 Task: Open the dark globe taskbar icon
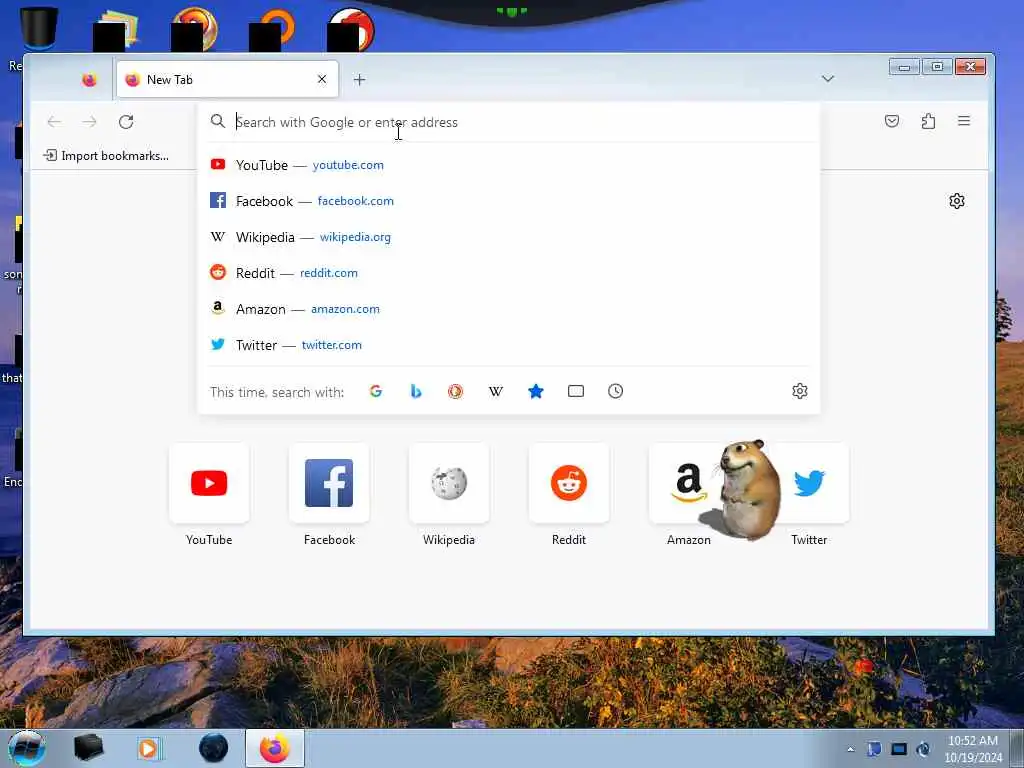click(214, 748)
